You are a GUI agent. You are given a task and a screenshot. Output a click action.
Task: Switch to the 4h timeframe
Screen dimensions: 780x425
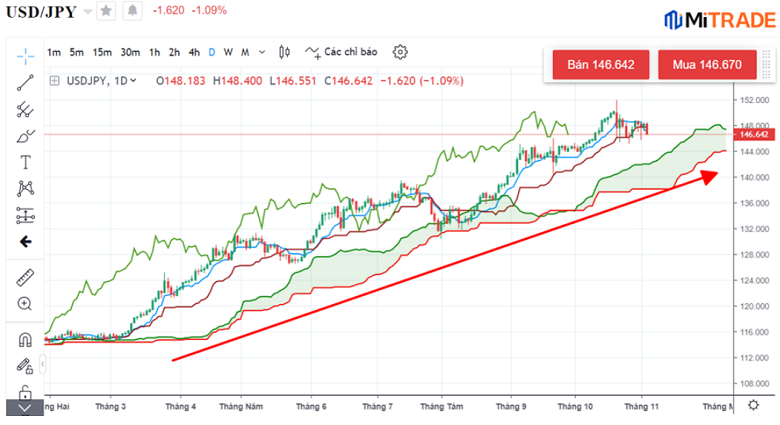pyautogui.click(x=194, y=52)
